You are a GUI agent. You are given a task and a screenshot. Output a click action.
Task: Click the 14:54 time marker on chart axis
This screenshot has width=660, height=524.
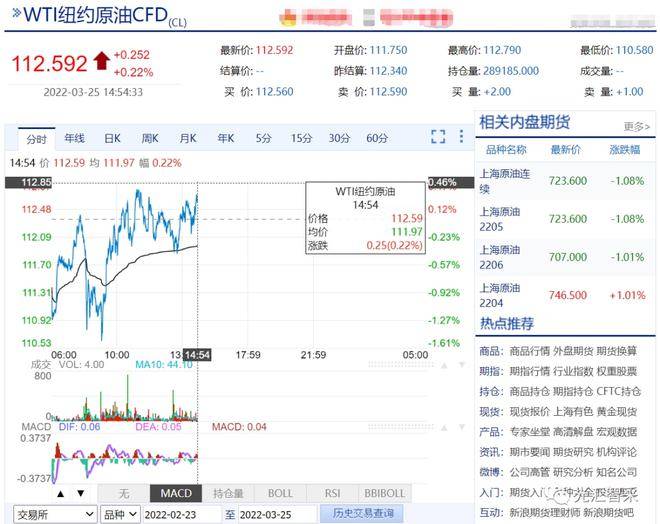coord(197,355)
